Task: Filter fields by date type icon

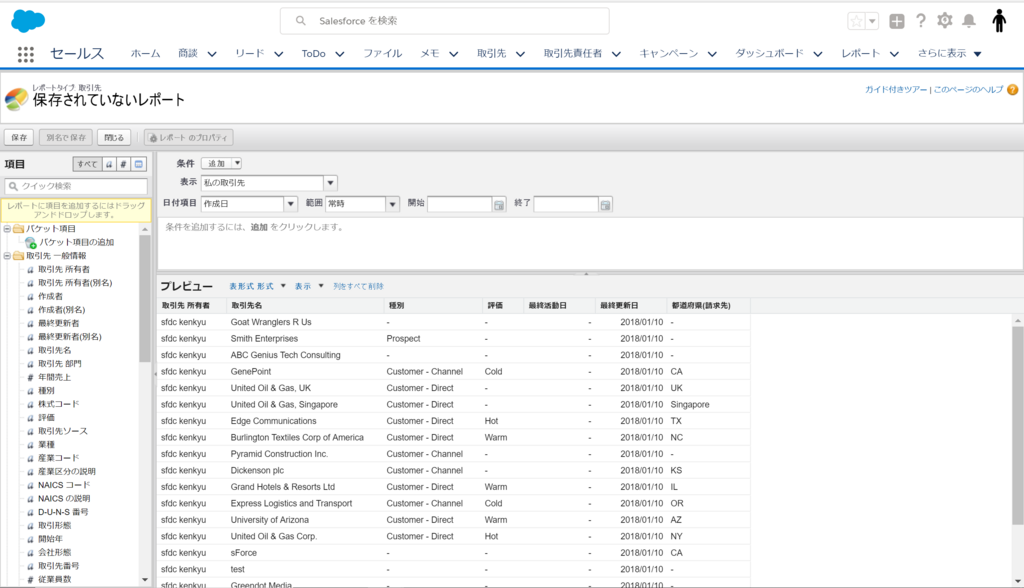Action: (138, 164)
